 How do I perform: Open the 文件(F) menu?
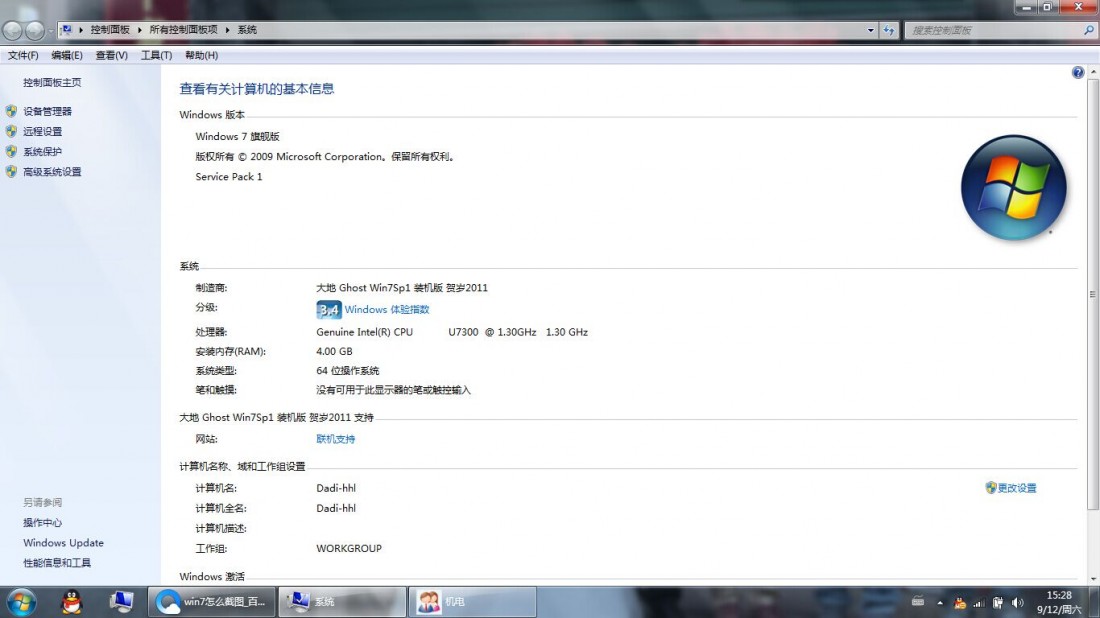pyautogui.click(x=23, y=55)
